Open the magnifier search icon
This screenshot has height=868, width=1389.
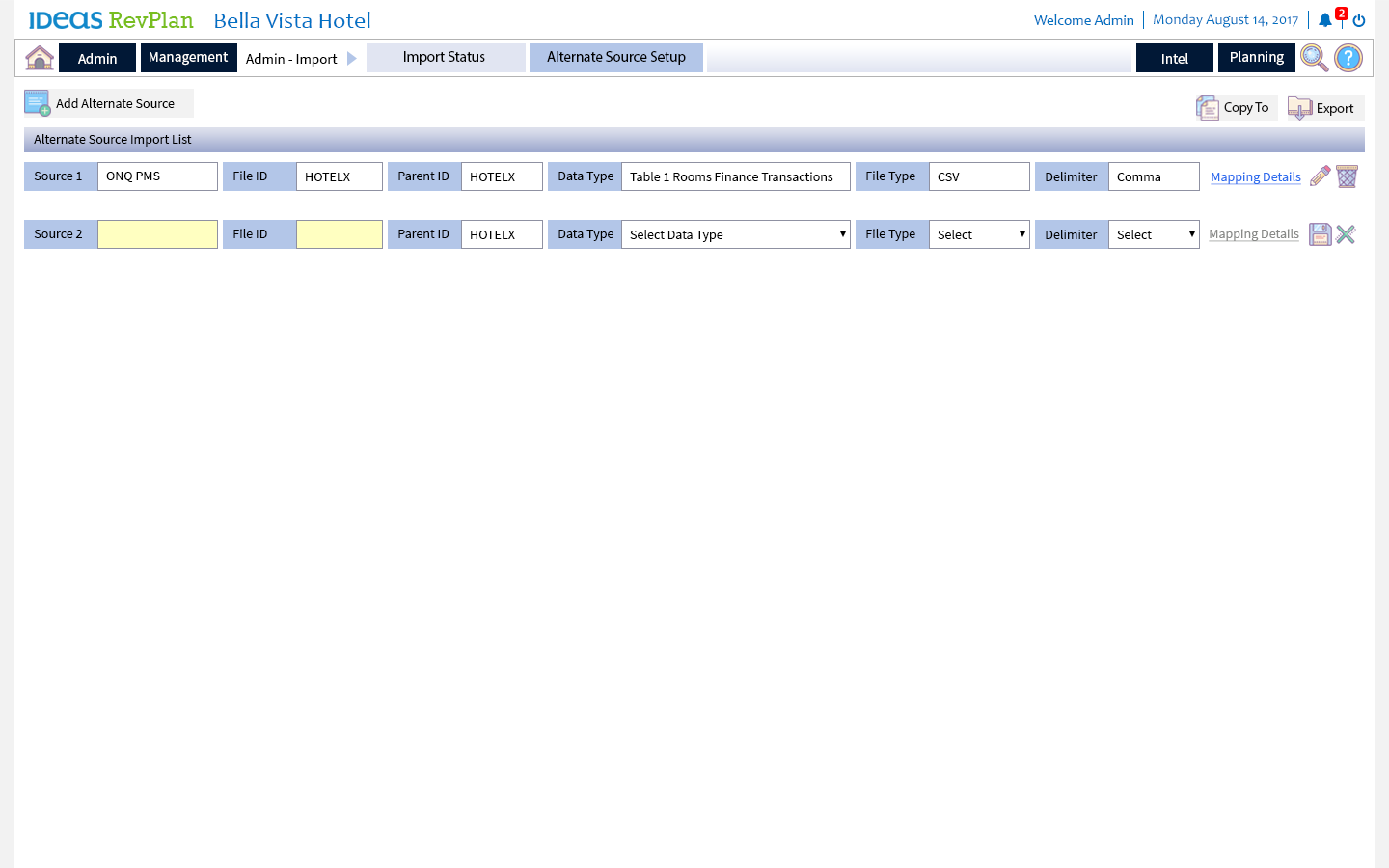pyautogui.click(x=1314, y=58)
